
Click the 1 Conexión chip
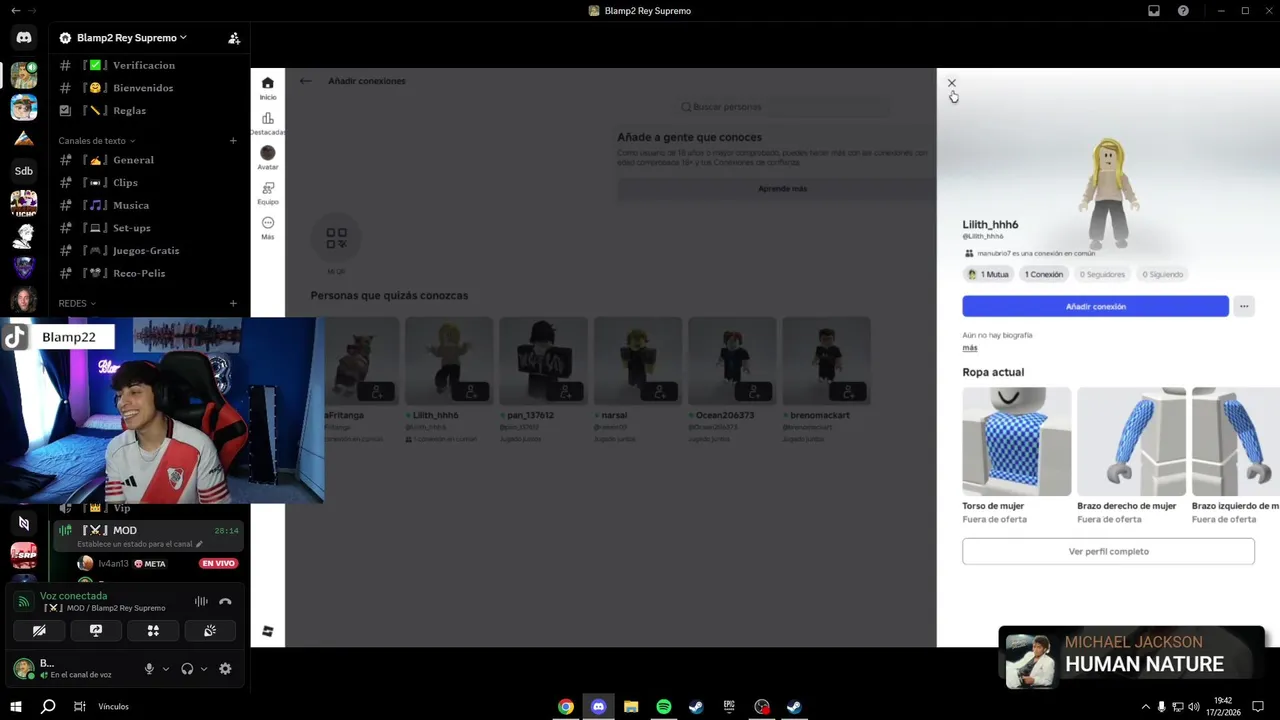[x=1043, y=274]
